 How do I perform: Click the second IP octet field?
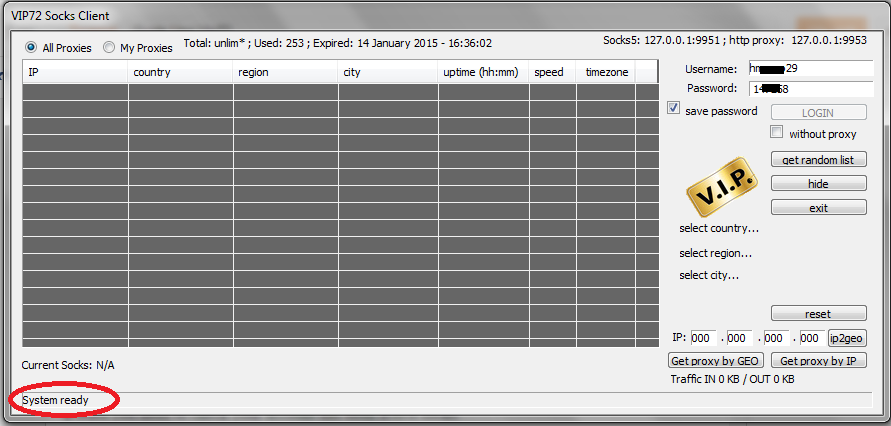[739, 339]
